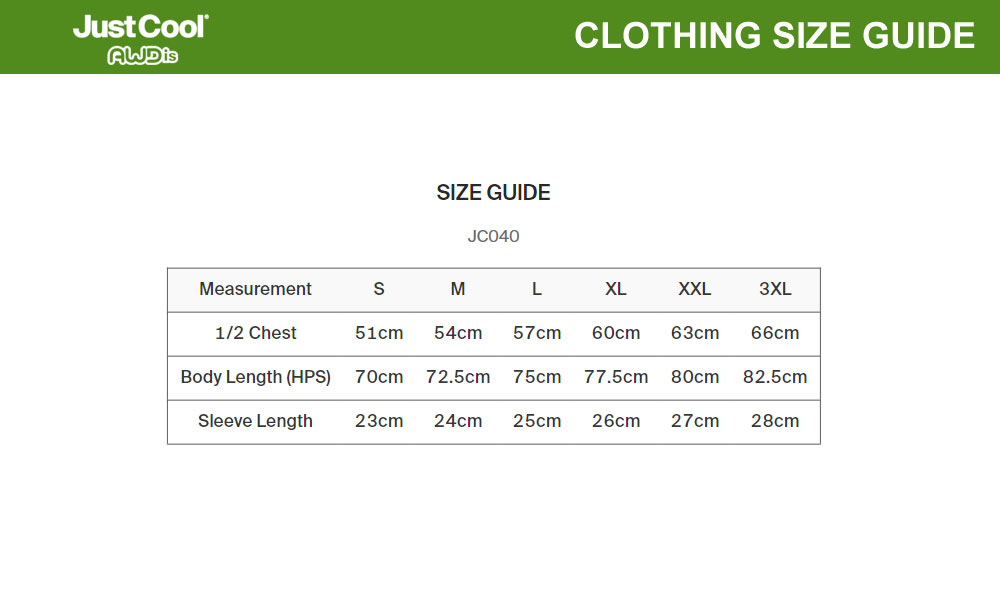Click the Sleeve Length row label

pos(255,421)
